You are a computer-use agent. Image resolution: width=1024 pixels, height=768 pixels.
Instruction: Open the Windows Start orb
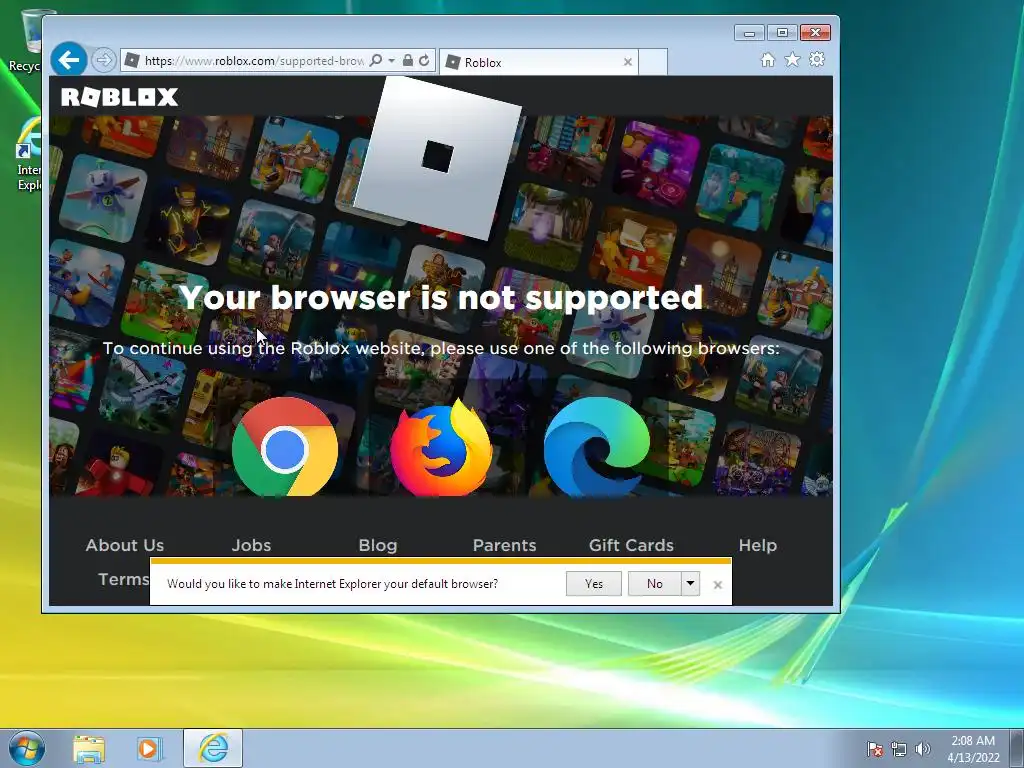[x=27, y=748]
